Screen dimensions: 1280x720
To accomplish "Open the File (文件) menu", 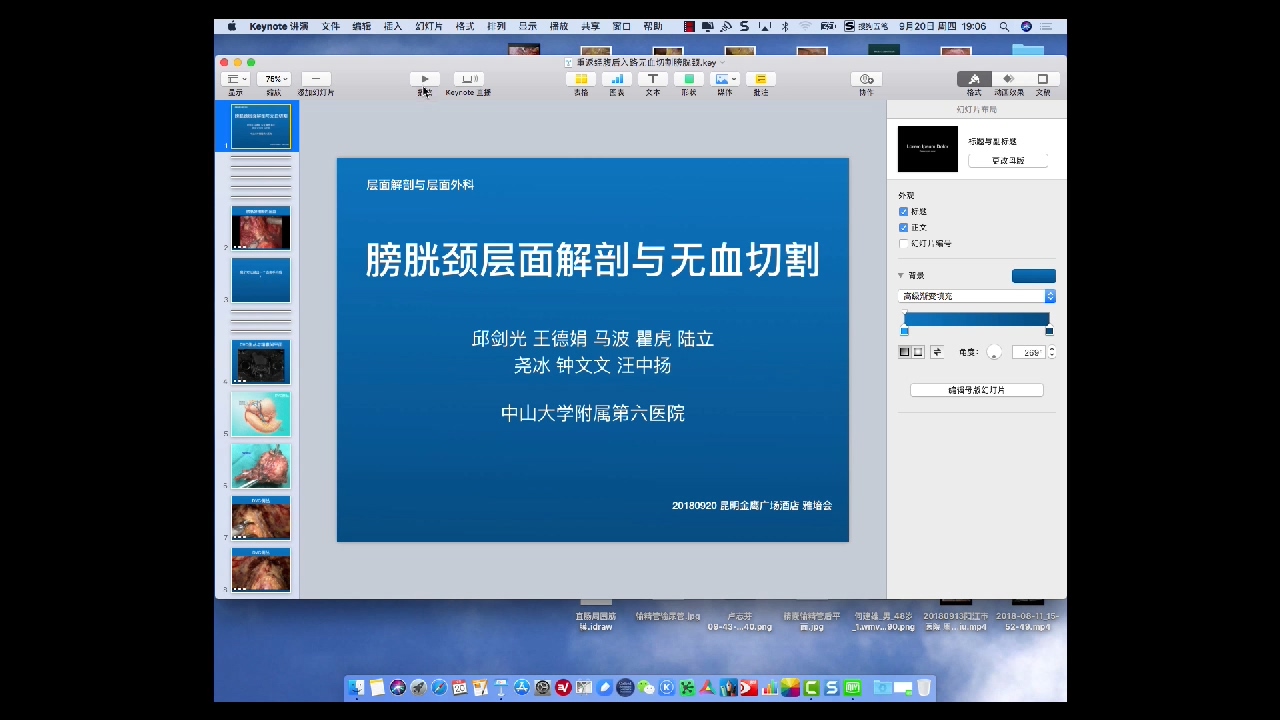I will point(330,27).
